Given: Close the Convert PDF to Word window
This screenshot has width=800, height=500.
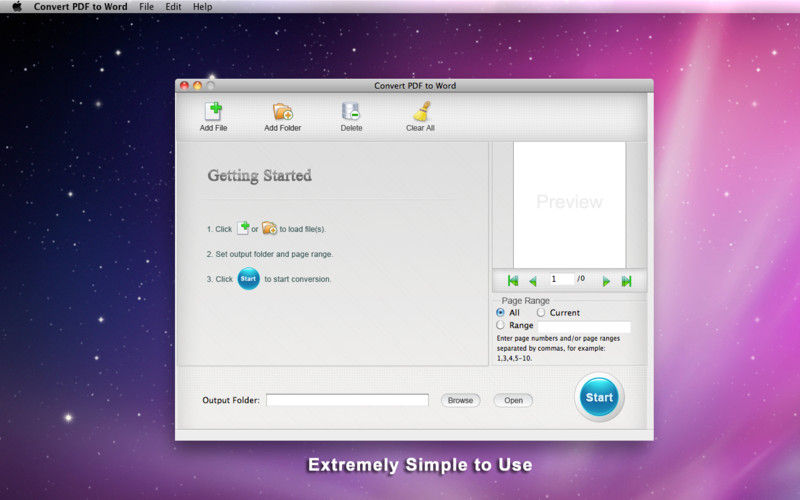Looking at the screenshot, I should click(185, 86).
